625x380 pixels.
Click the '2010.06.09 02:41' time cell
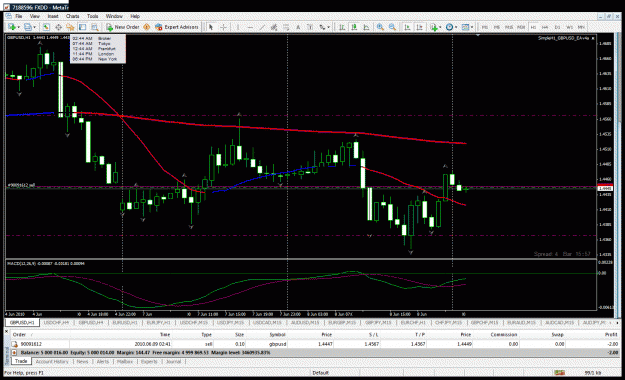point(153,344)
